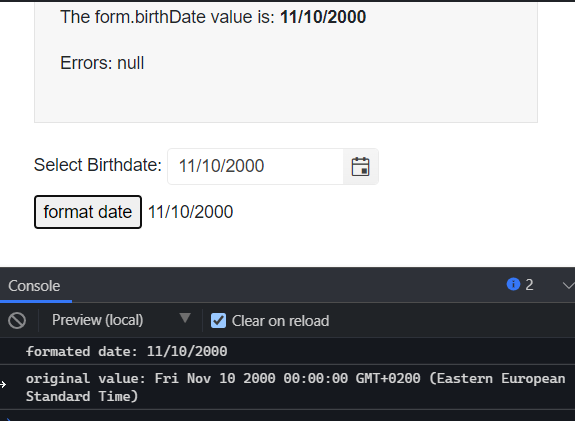
Task: Switch to the Console tab
Action: click(34, 286)
